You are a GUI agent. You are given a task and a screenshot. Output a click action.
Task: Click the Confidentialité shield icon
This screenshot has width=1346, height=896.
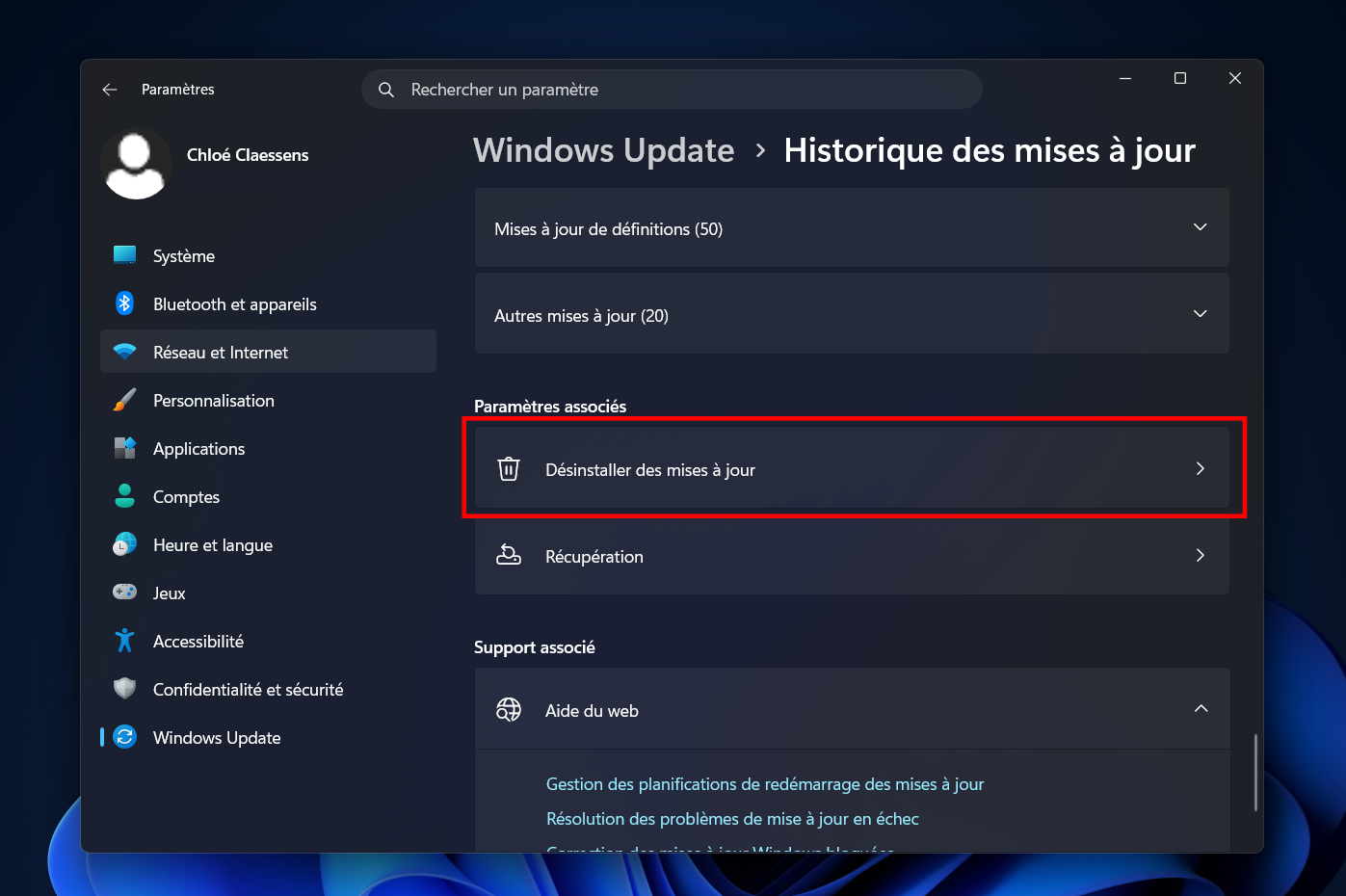coord(125,689)
